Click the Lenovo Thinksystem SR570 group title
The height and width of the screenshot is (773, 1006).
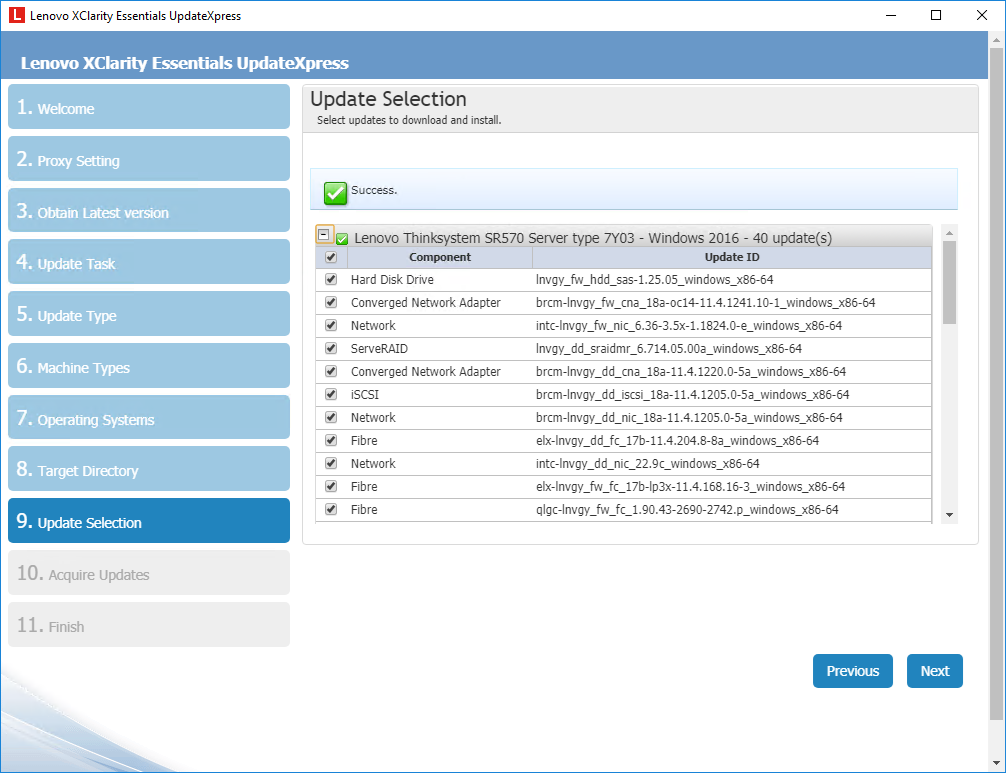pyautogui.click(x=593, y=238)
